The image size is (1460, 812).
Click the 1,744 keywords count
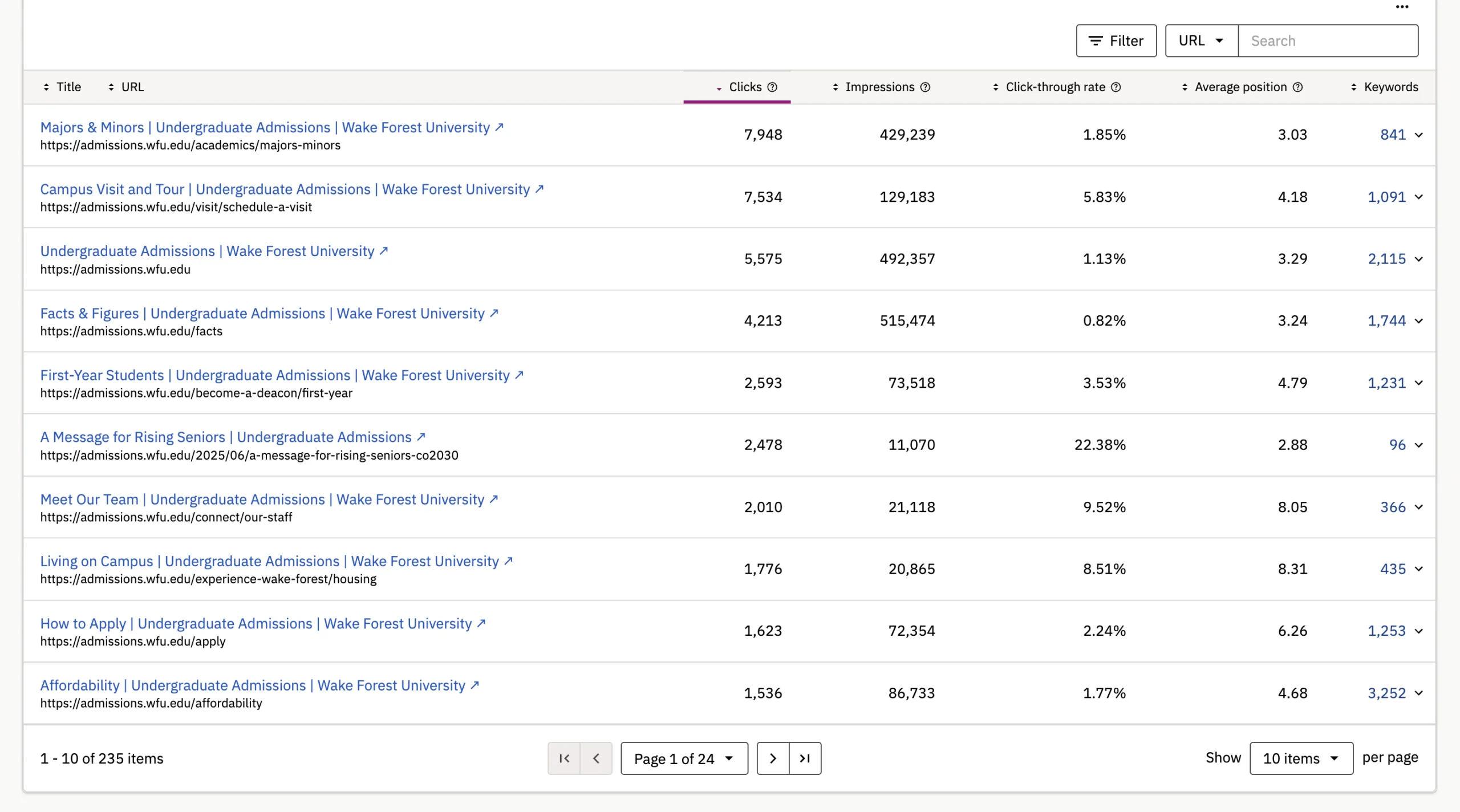pyautogui.click(x=1386, y=320)
